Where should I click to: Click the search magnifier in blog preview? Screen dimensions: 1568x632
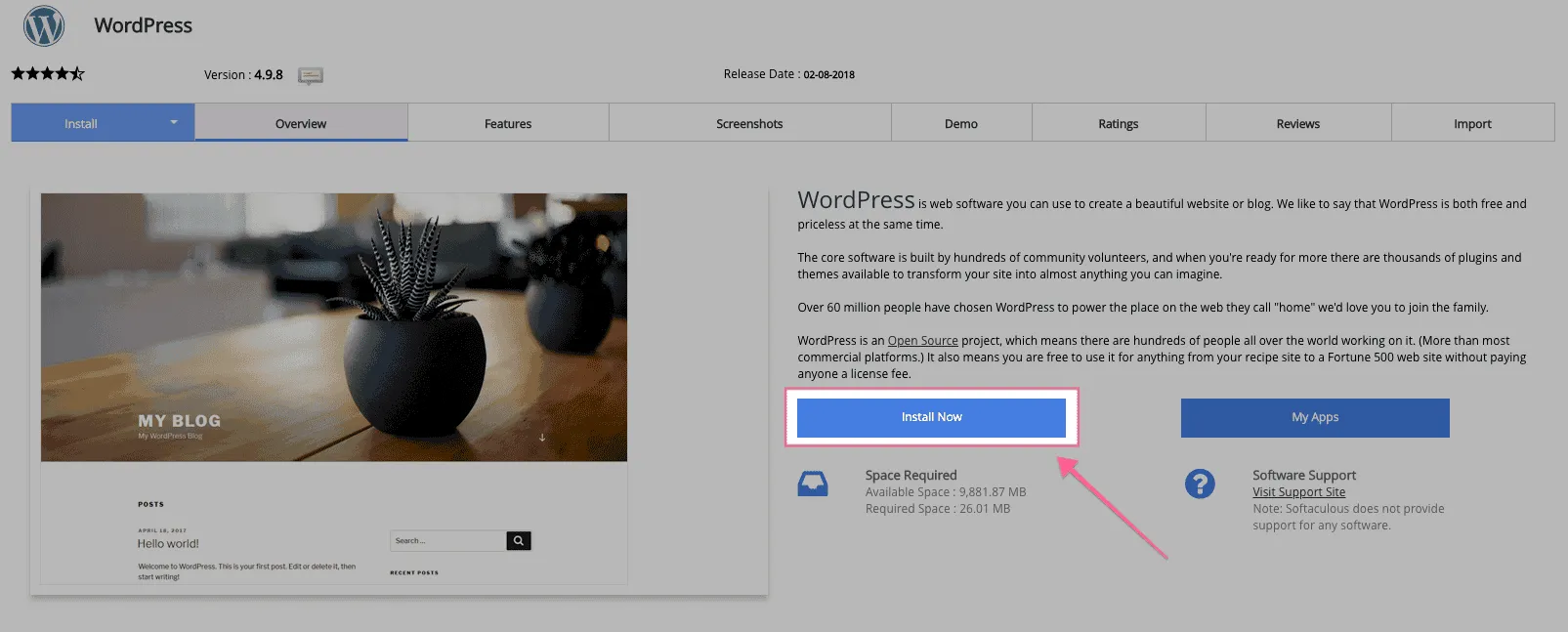pos(519,540)
